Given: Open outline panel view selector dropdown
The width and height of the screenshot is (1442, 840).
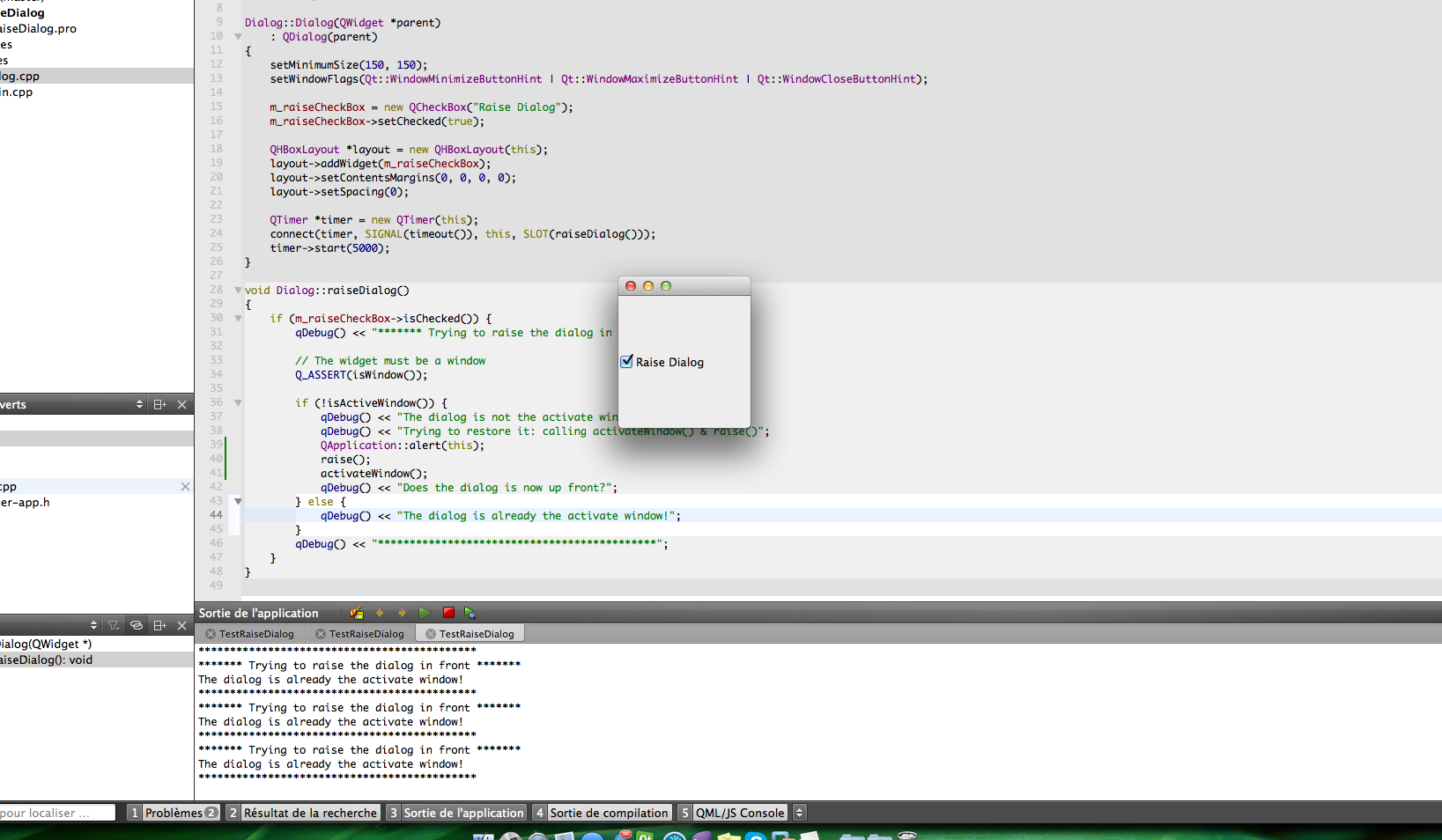Looking at the screenshot, I should pyautogui.click(x=94, y=625).
